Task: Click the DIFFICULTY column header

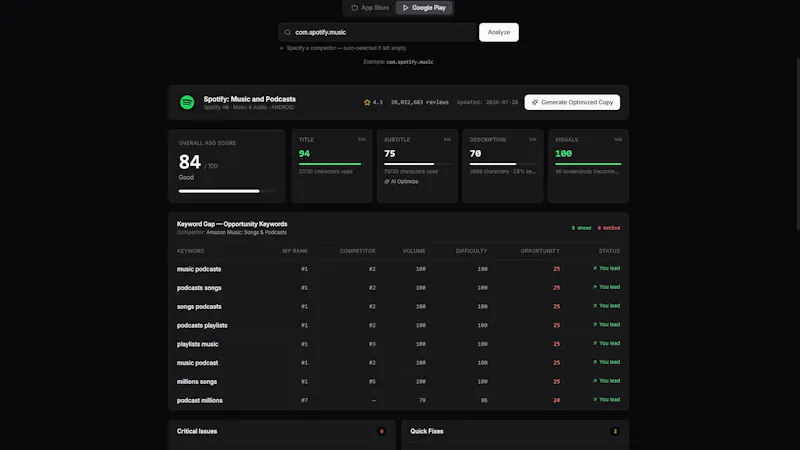Action: click(471, 251)
